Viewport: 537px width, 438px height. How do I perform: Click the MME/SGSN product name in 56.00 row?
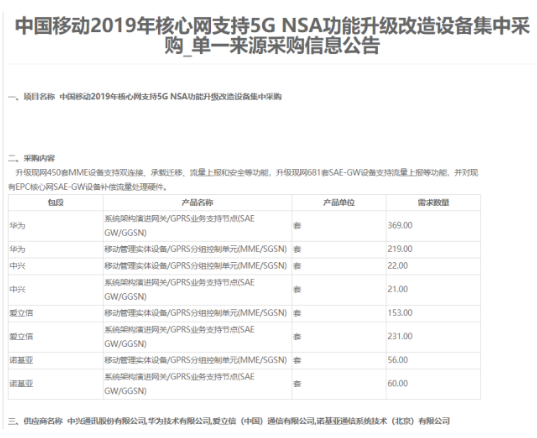[196, 360]
